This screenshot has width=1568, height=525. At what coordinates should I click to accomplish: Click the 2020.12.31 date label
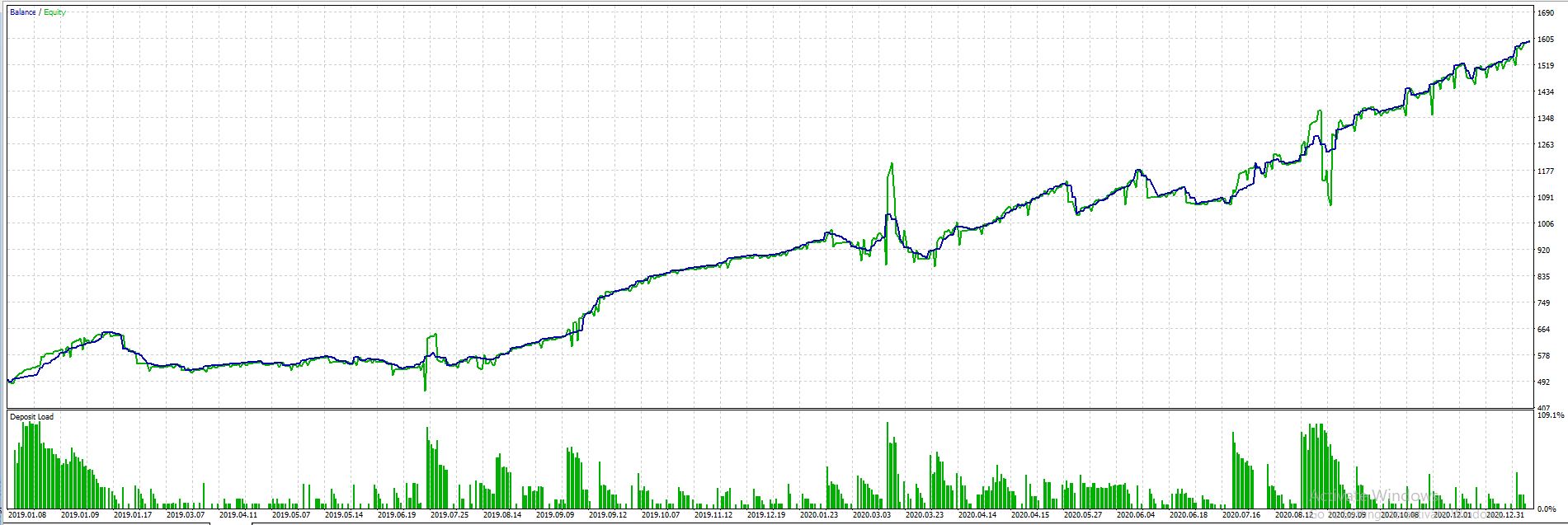[x=1504, y=515]
